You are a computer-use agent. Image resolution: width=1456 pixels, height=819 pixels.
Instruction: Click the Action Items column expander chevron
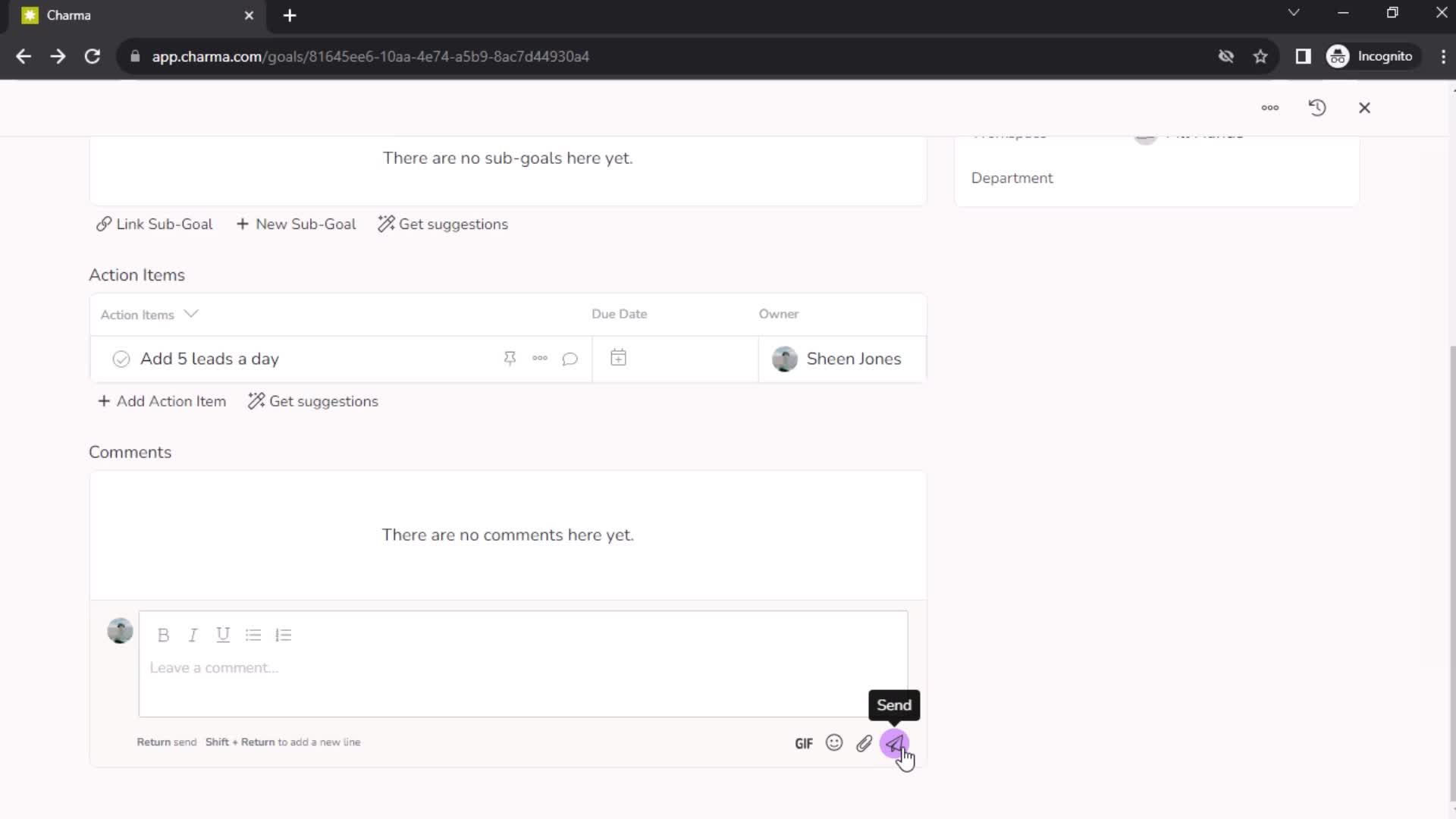[x=191, y=313]
